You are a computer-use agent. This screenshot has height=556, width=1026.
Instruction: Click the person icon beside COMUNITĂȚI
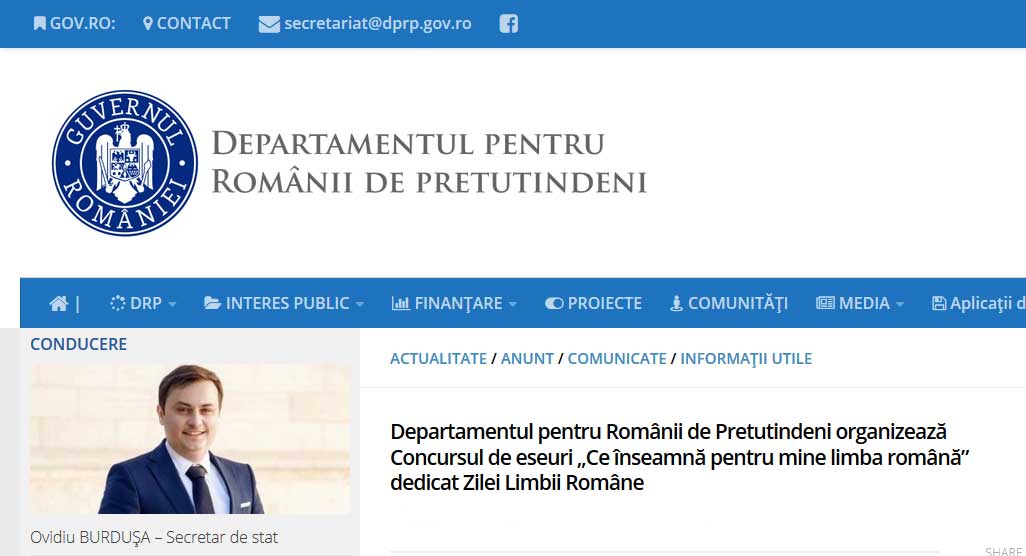coord(676,303)
